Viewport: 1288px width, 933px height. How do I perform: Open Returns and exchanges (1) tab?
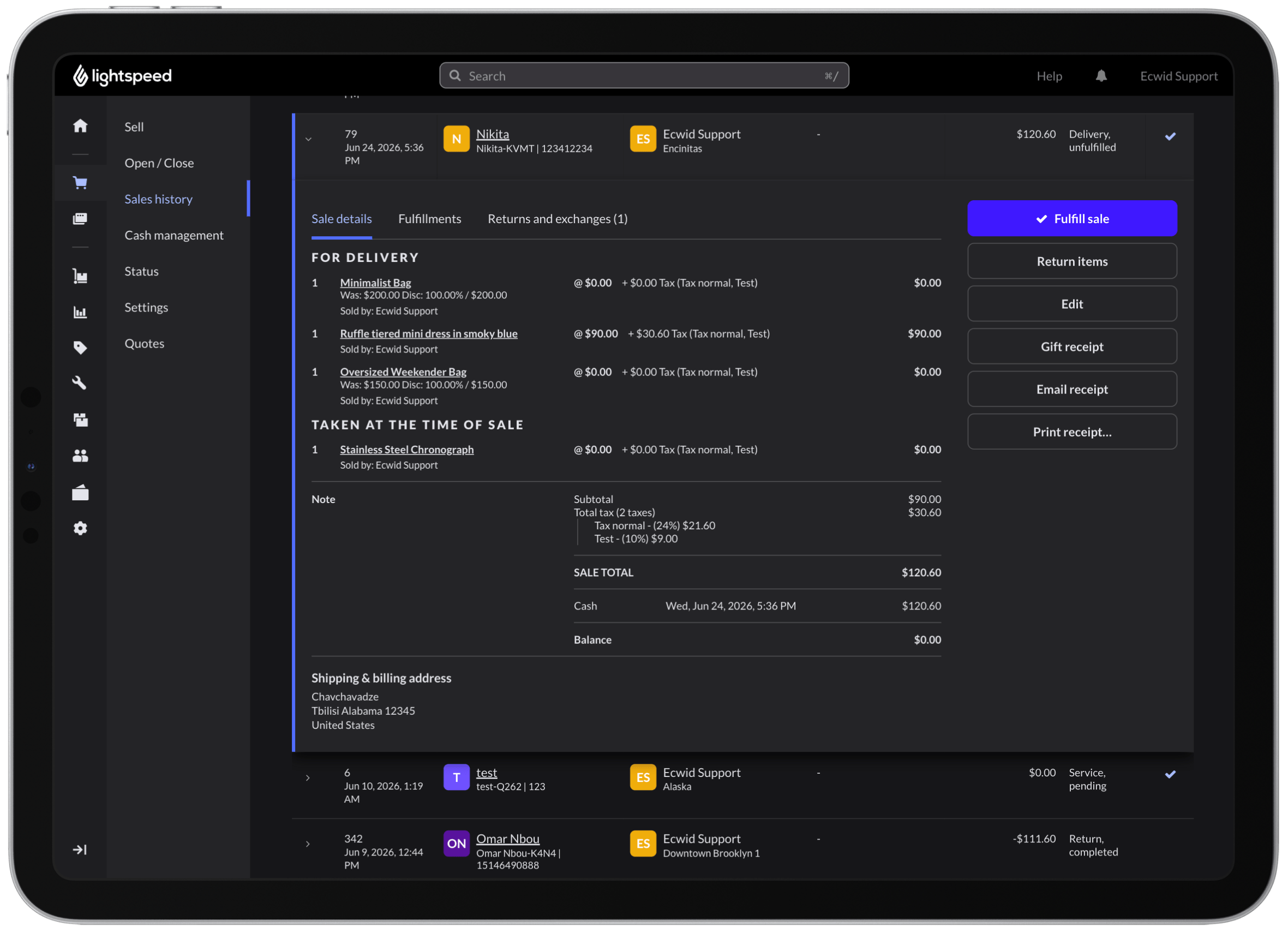pyautogui.click(x=558, y=219)
